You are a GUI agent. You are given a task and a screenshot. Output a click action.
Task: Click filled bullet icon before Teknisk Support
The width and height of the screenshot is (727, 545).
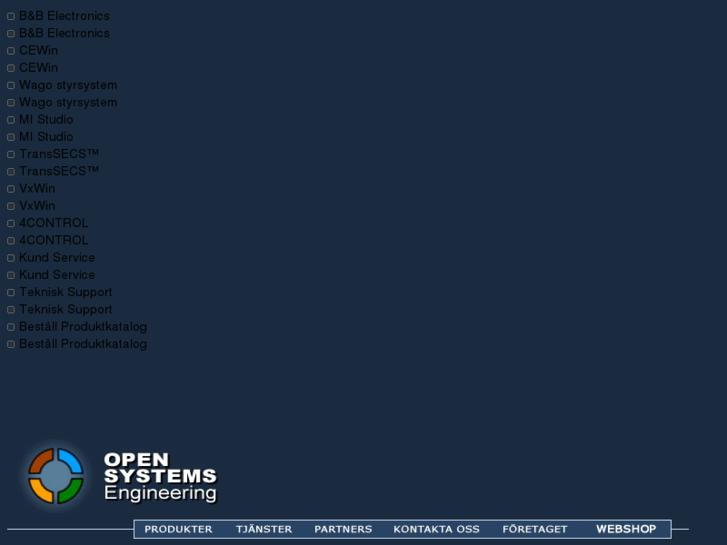pos(11,310)
